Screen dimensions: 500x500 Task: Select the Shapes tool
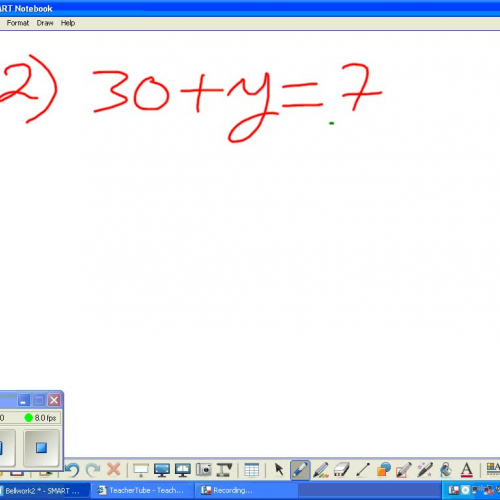tap(383, 470)
